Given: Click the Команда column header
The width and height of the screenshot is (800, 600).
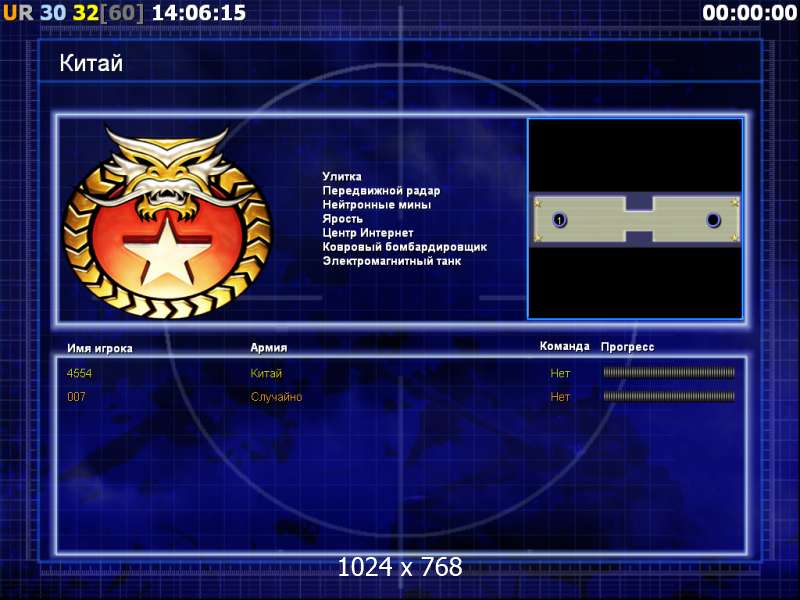Looking at the screenshot, I should pos(564,346).
